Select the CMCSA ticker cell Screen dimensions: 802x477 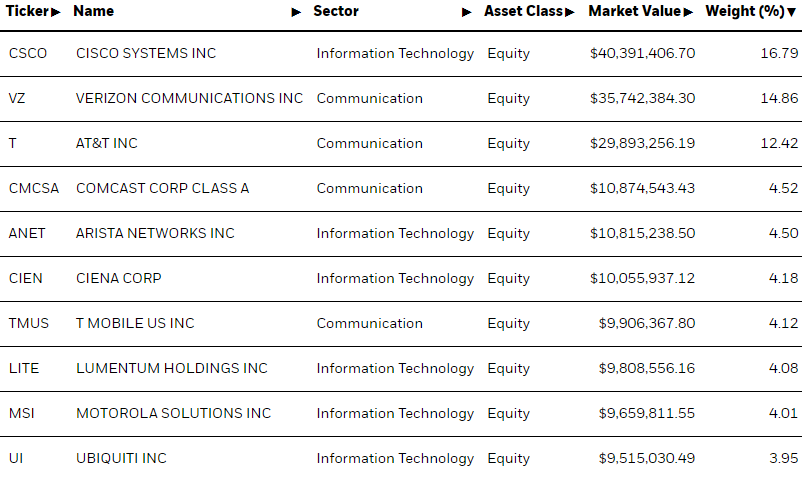pyautogui.click(x=34, y=188)
